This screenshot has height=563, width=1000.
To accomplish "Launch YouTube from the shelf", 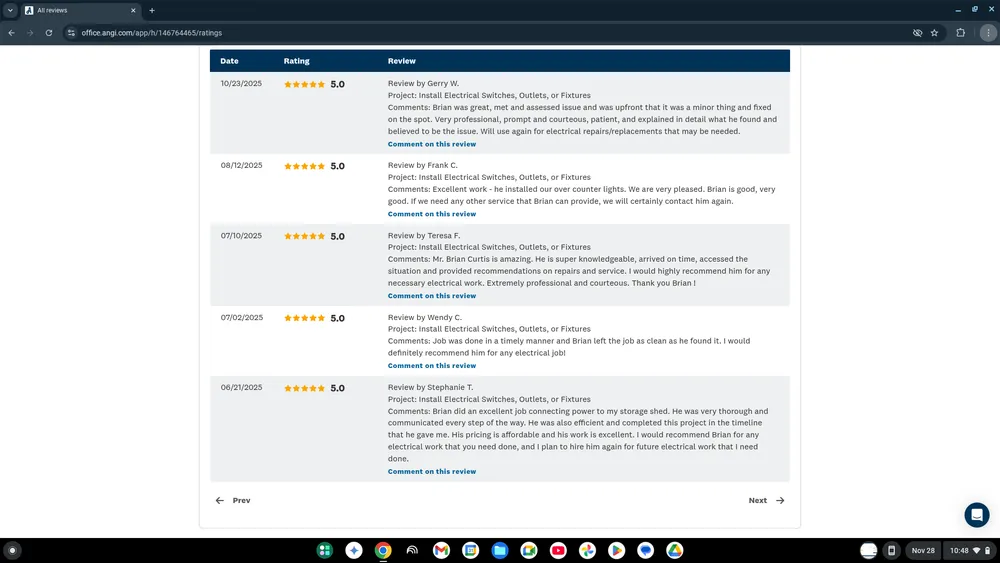I will (x=558, y=550).
